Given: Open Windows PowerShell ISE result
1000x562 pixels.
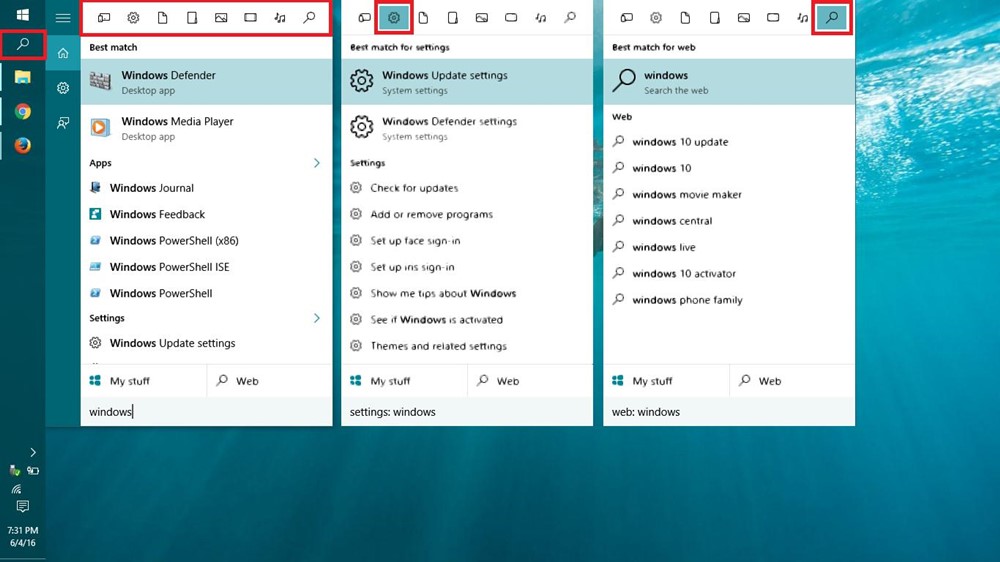Looking at the screenshot, I should pos(207,267).
